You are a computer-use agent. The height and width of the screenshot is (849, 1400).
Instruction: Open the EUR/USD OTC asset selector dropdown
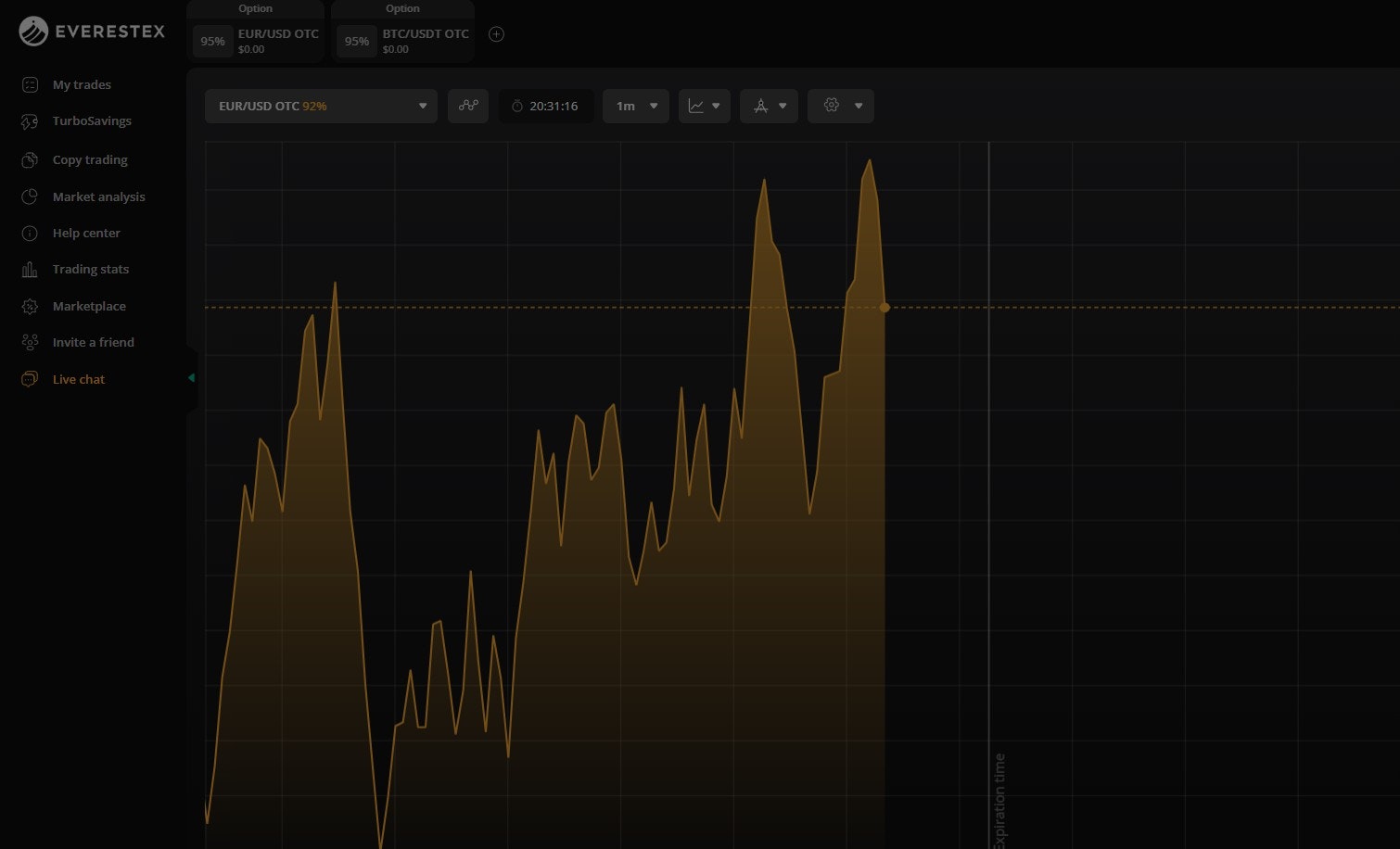[x=321, y=106]
